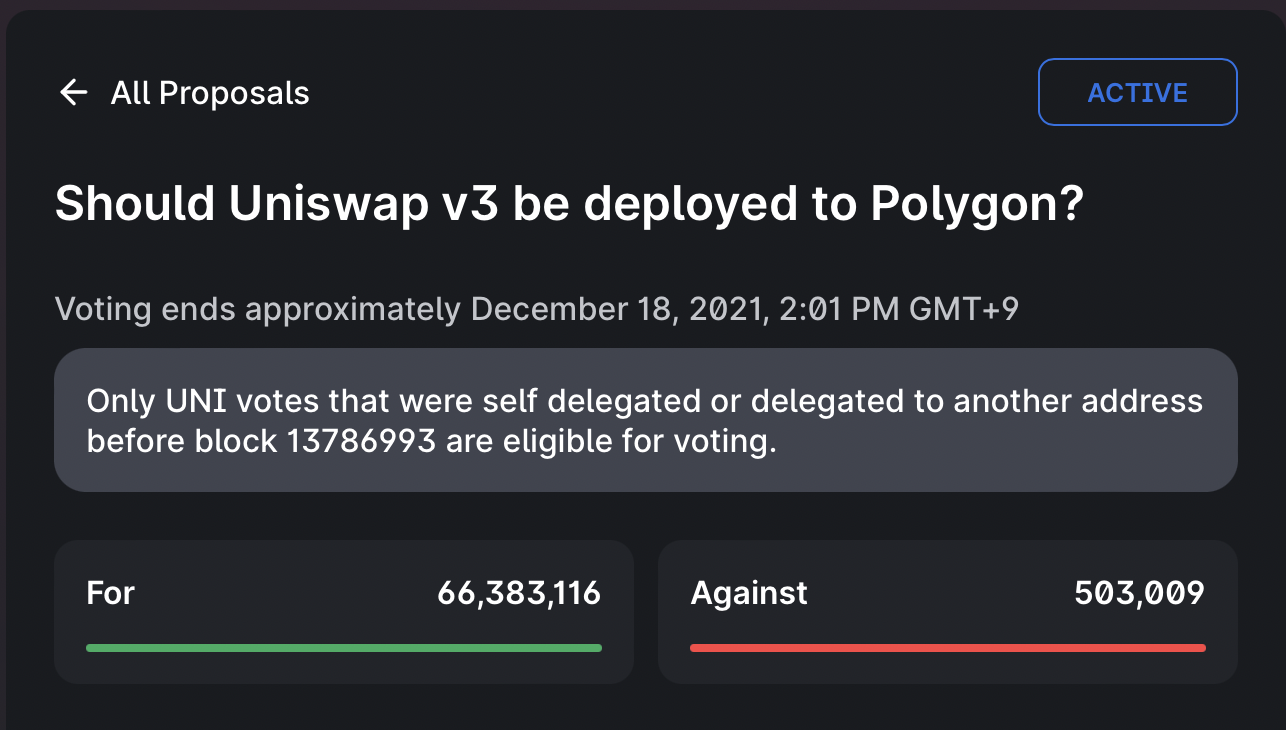Click the For label
This screenshot has width=1286, height=730.
coord(111,593)
